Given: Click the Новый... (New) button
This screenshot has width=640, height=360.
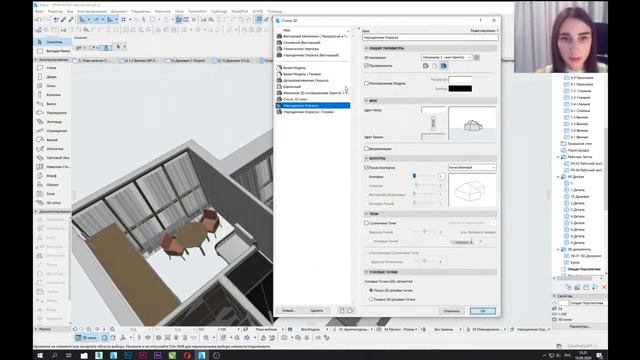Looking at the screenshot, I should pos(288,311).
